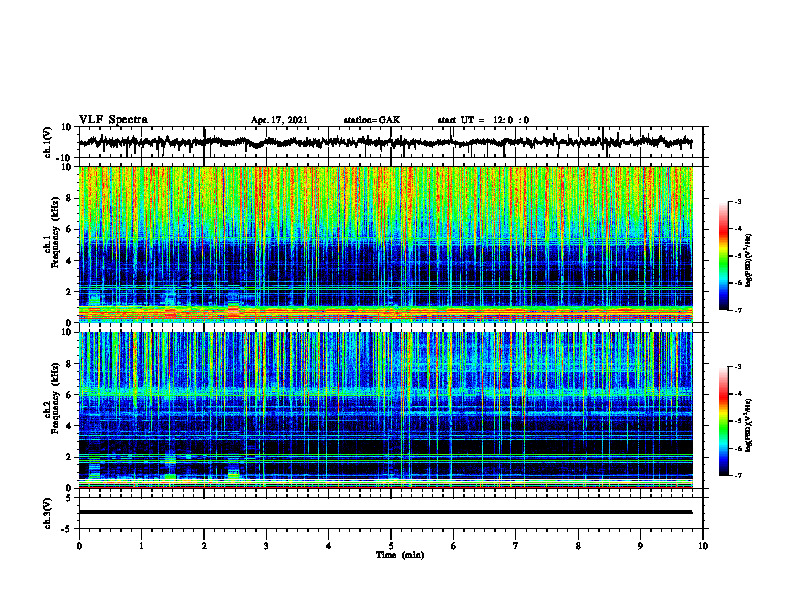Click the ch.1 spectrogram color scale bar
This screenshot has width=792, height=612.
tap(724, 256)
